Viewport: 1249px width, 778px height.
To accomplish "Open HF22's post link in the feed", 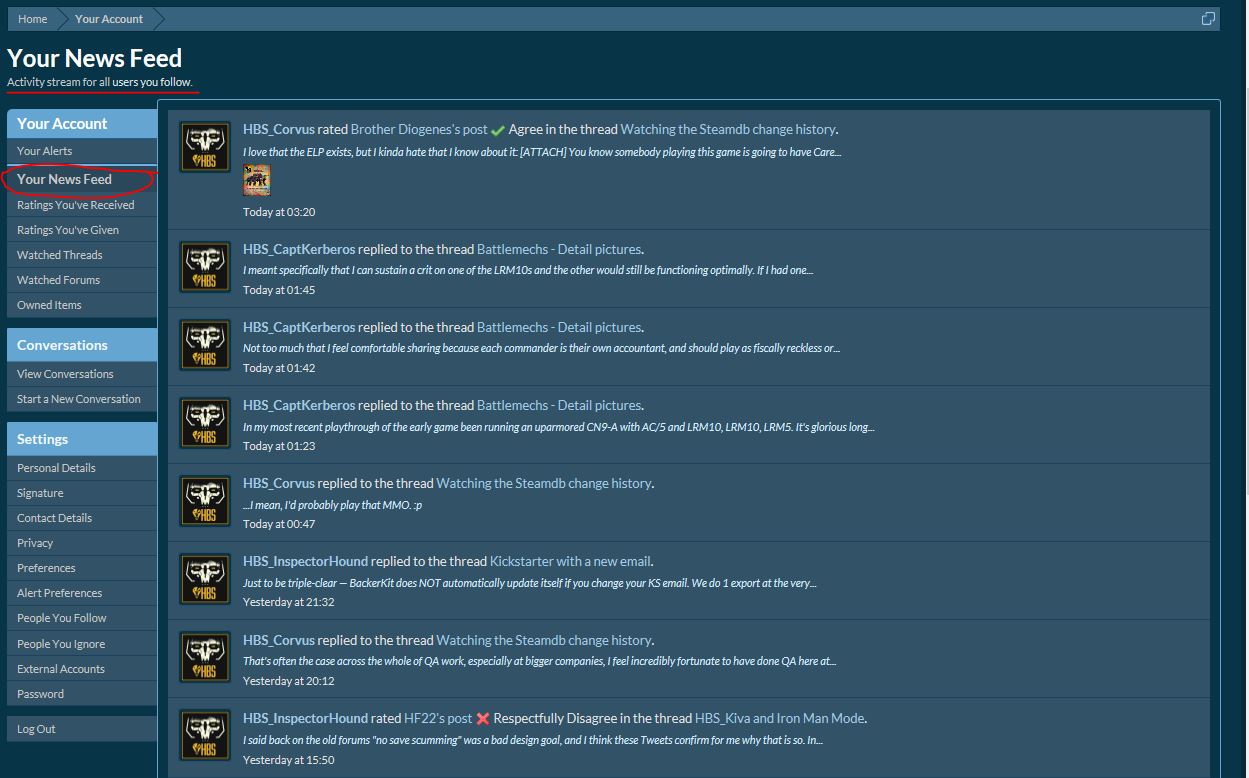I will [x=438, y=718].
